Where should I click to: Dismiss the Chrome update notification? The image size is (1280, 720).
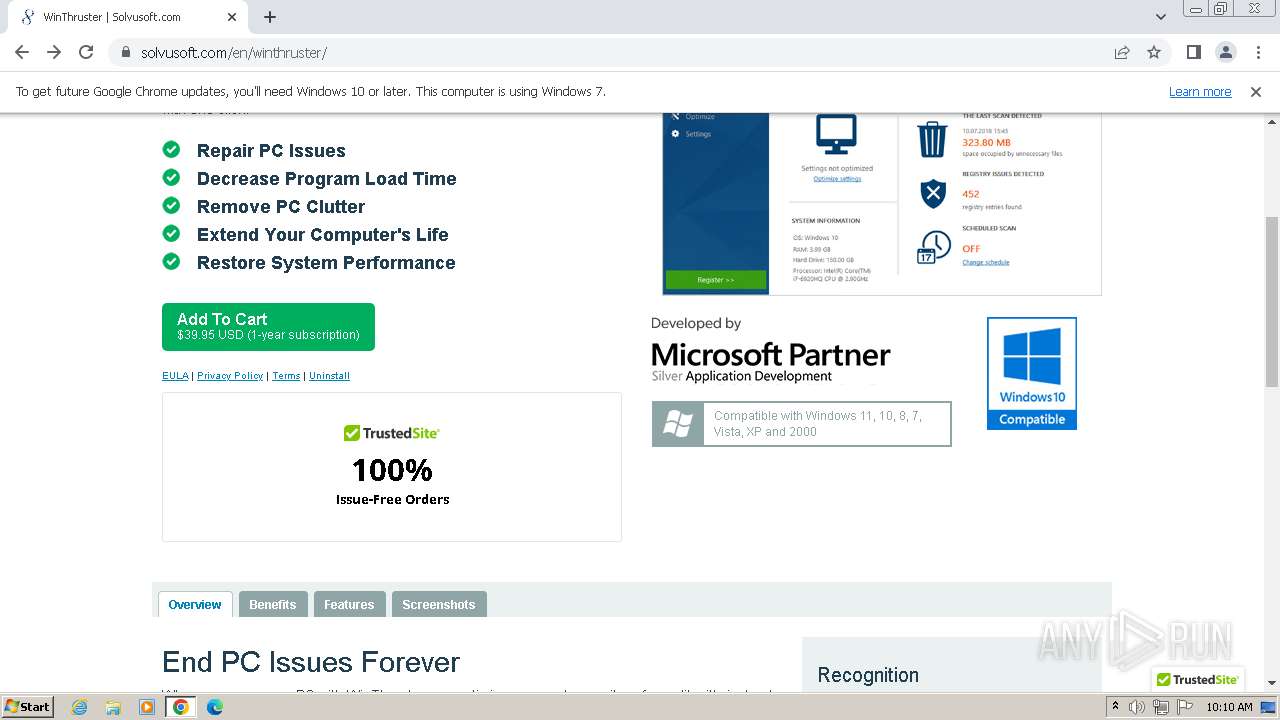(x=1256, y=91)
